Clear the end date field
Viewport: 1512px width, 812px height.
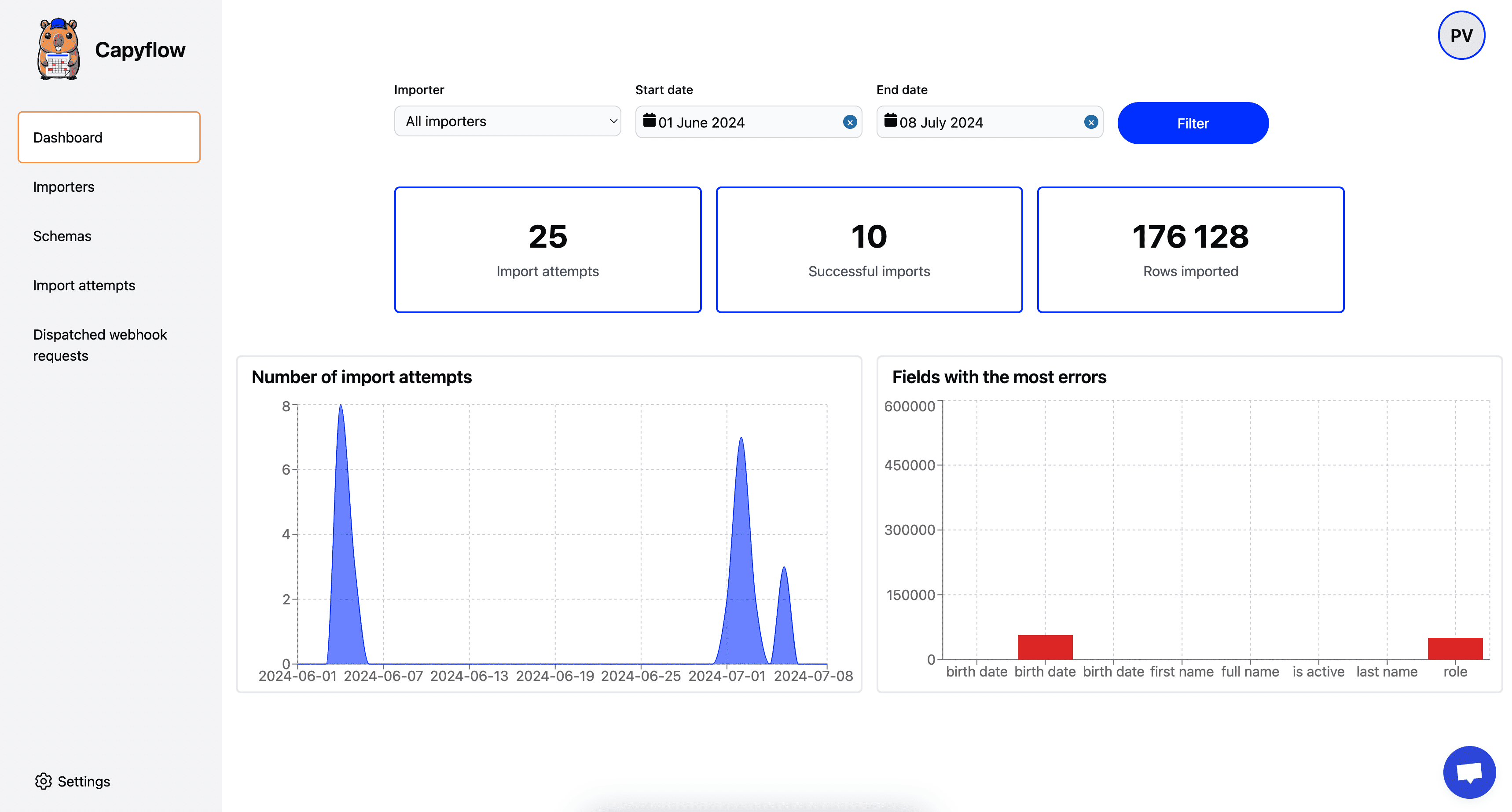pyautogui.click(x=1090, y=122)
